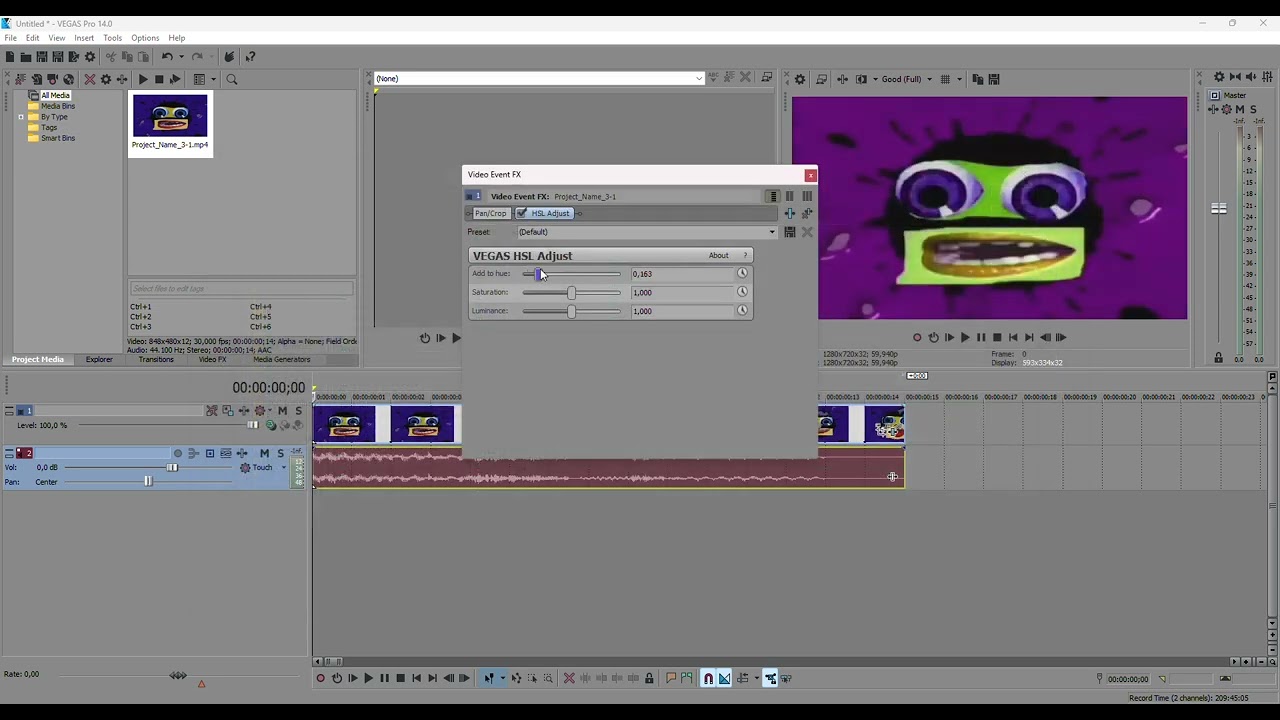The width and height of the screenshot is (1280, 720).
Task: Click About in VEGAS HSL Adjust header
Action: (718, 255)
